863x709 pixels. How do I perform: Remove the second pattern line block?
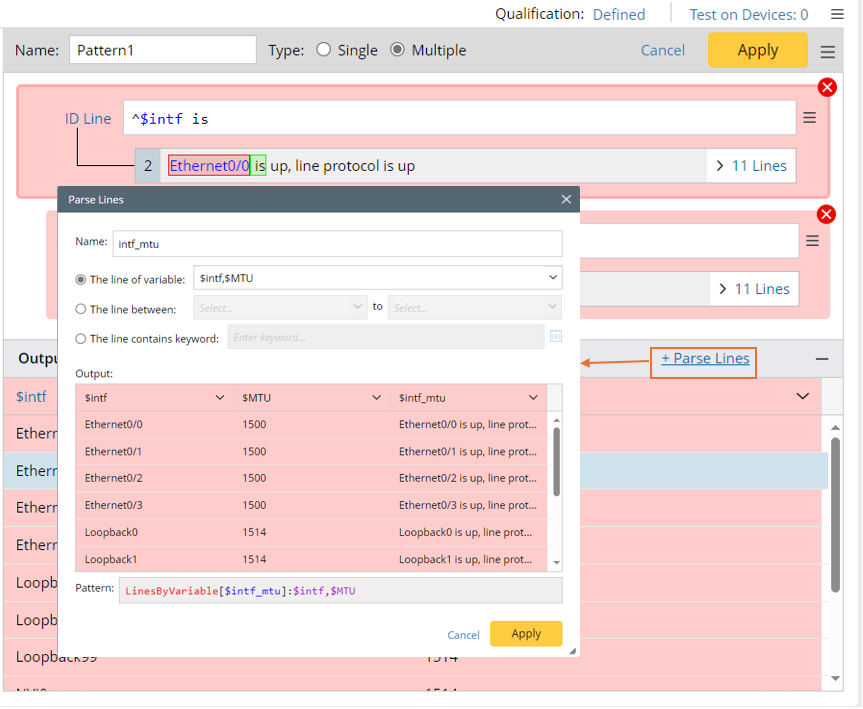tap(826, 214)
